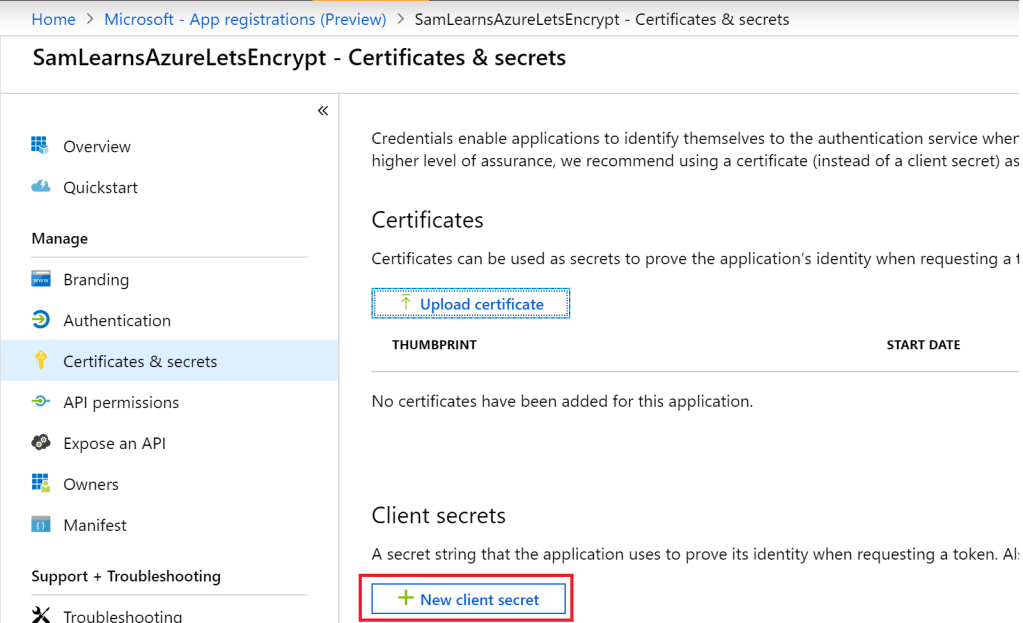1023x623 pixels.
Task: Click the START DATE column header
Action: pos(923,345)
